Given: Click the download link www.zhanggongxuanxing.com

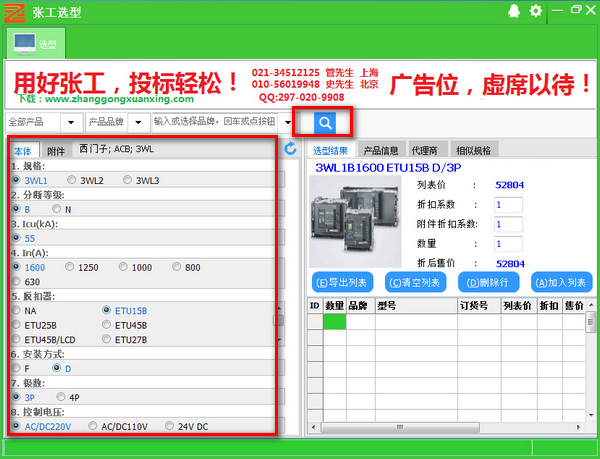Looking at the screenshot, I should click(119, 99).
